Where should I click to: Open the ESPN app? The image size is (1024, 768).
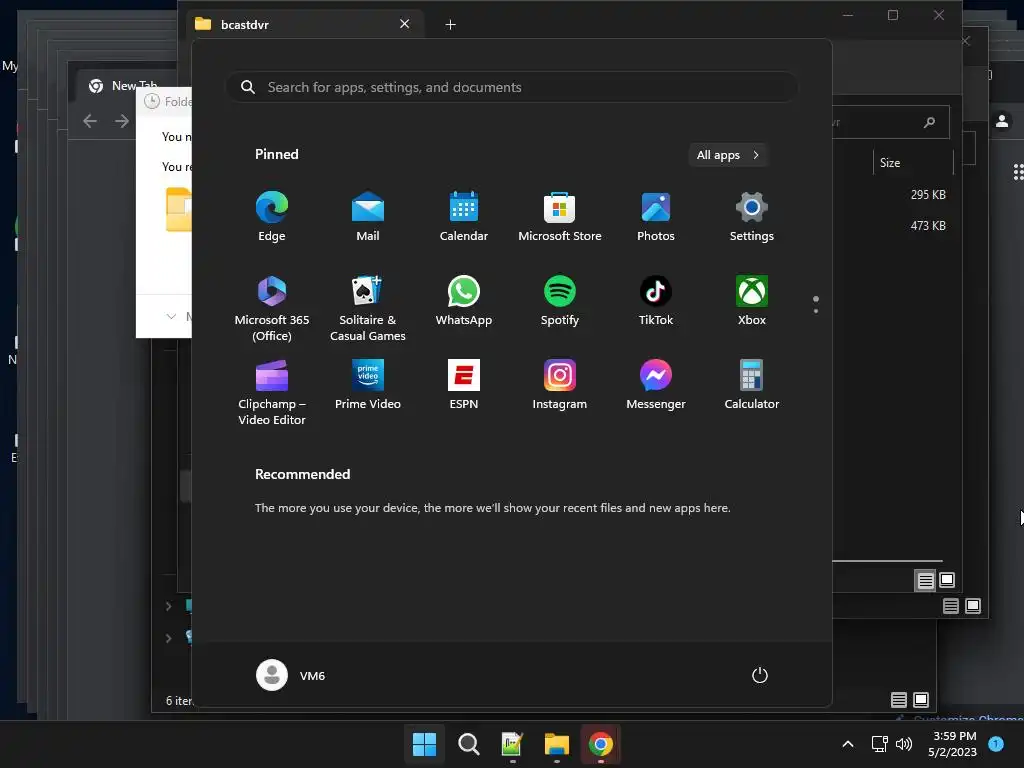[464, 385]
